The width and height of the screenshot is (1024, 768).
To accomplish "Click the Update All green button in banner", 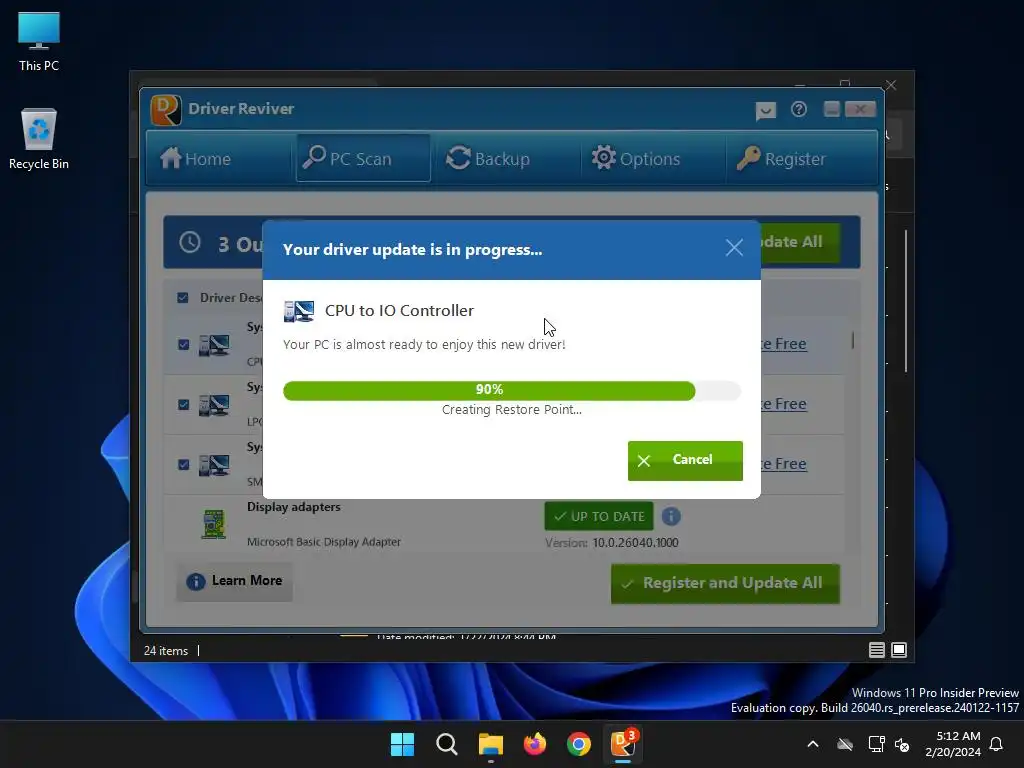I will click(799, 242).
